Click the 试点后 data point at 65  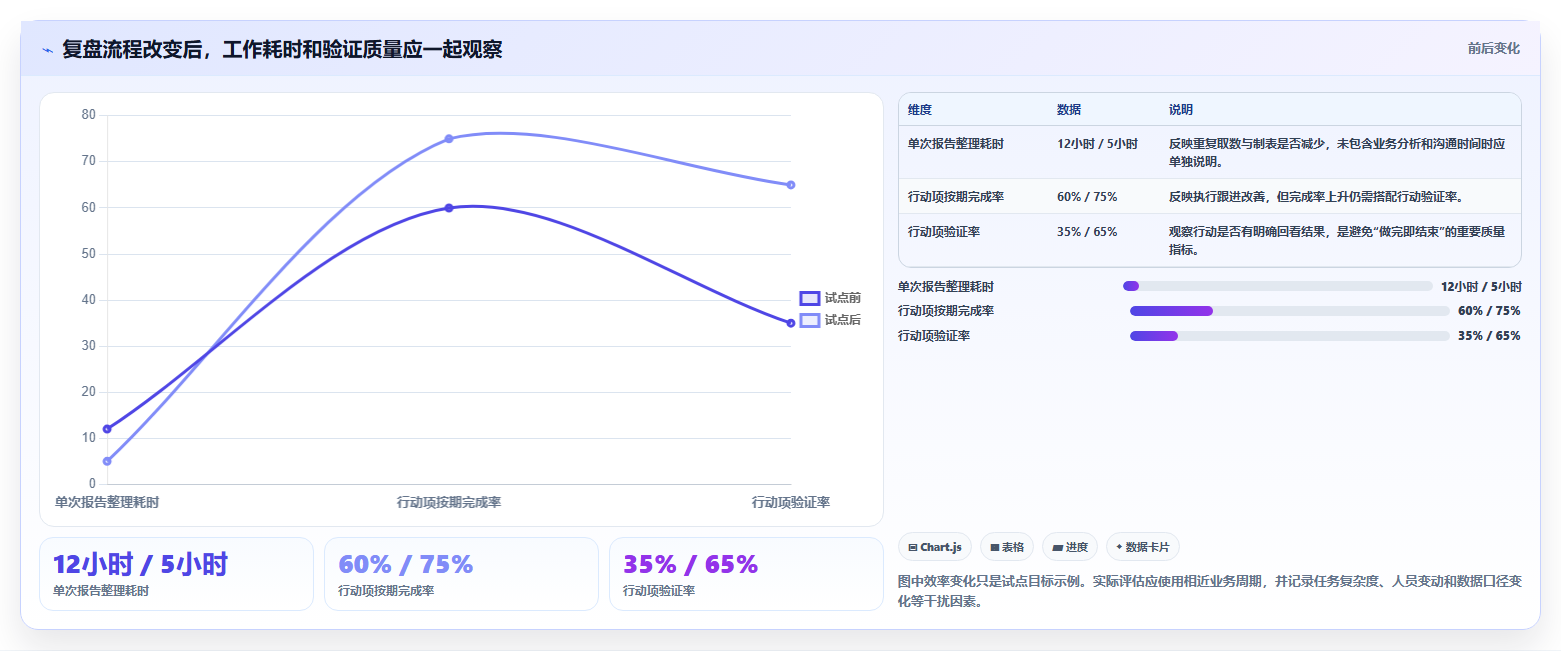click(791, 185)
